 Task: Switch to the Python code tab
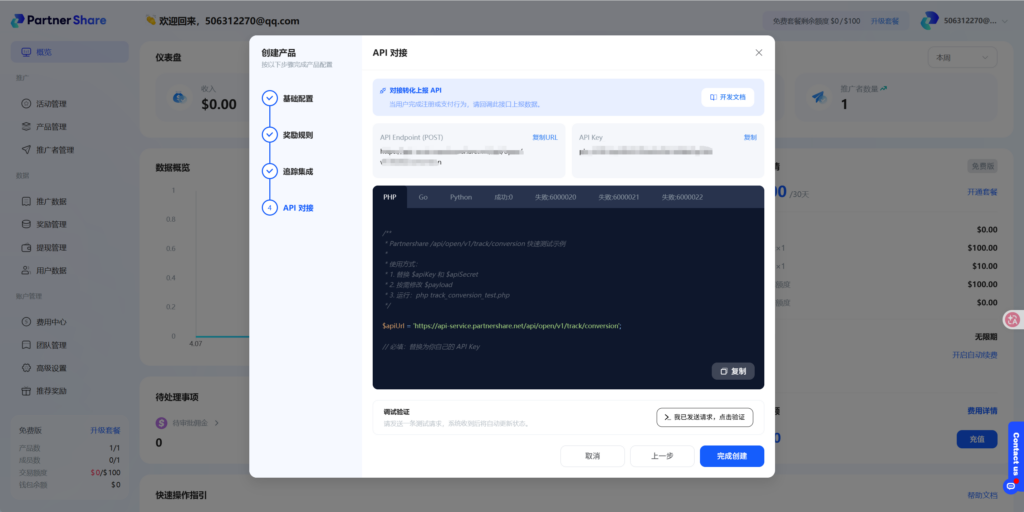(460, 197)
